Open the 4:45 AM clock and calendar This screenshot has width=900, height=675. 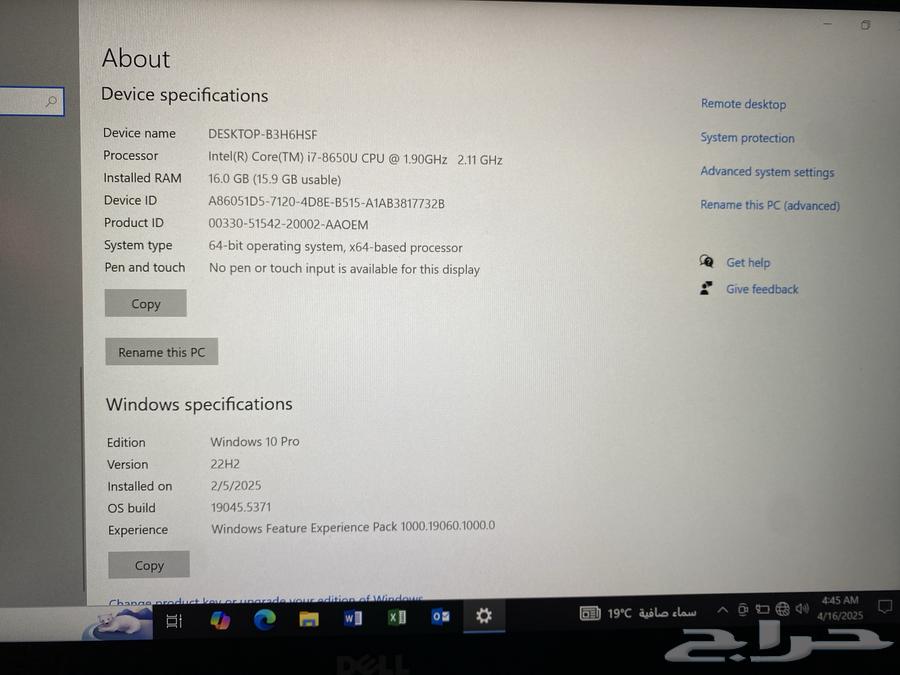840,608
